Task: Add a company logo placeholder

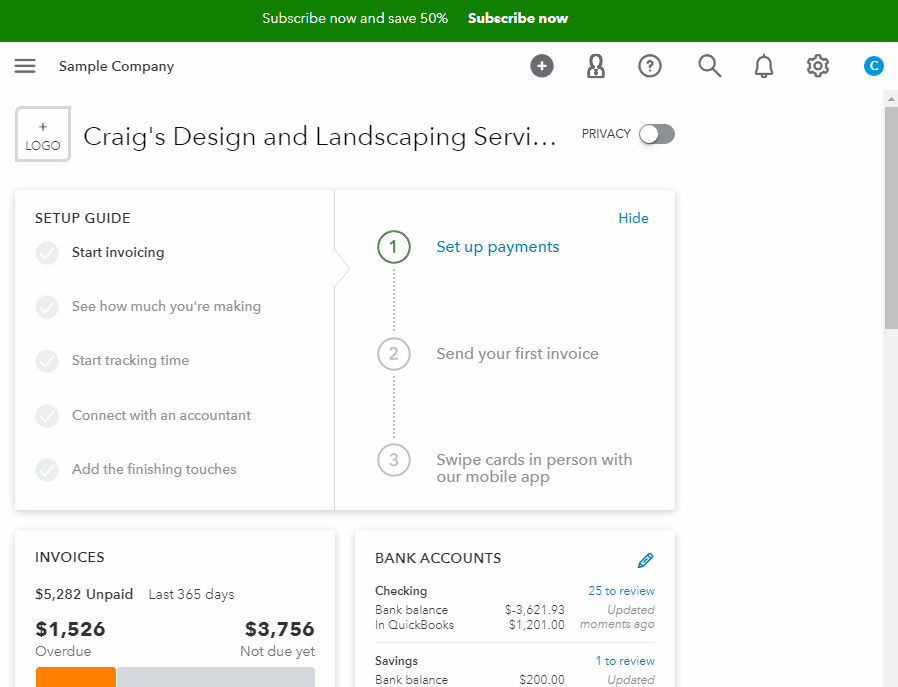Action: click(x=43, y=134)
